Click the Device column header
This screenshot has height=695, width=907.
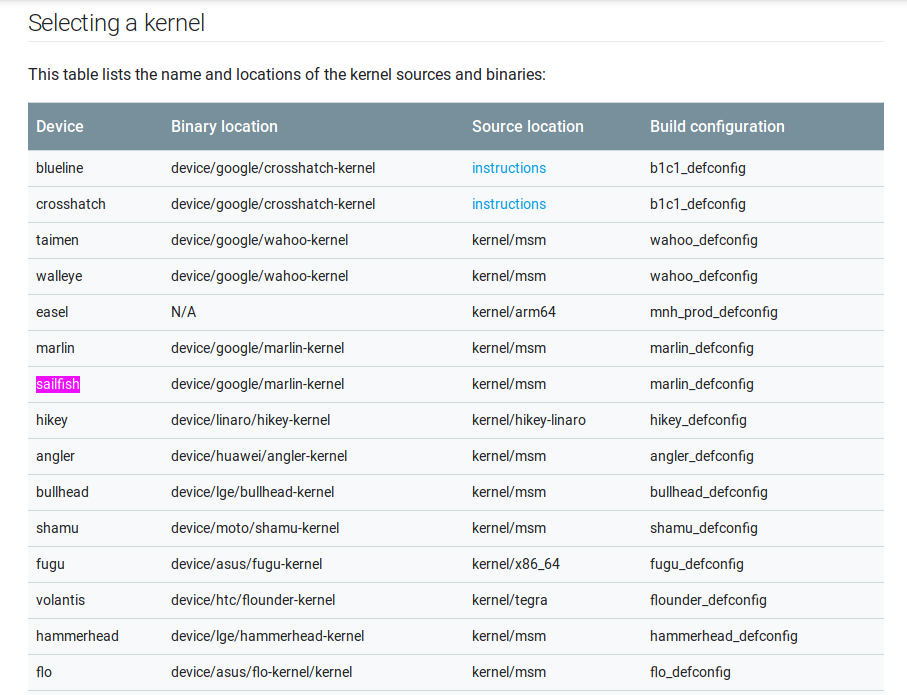tap(60, 126)
